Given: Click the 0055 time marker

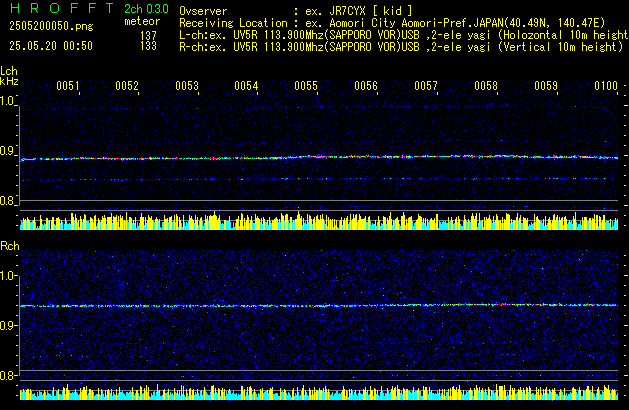Looking at the screenshot, I should [306, 85].
